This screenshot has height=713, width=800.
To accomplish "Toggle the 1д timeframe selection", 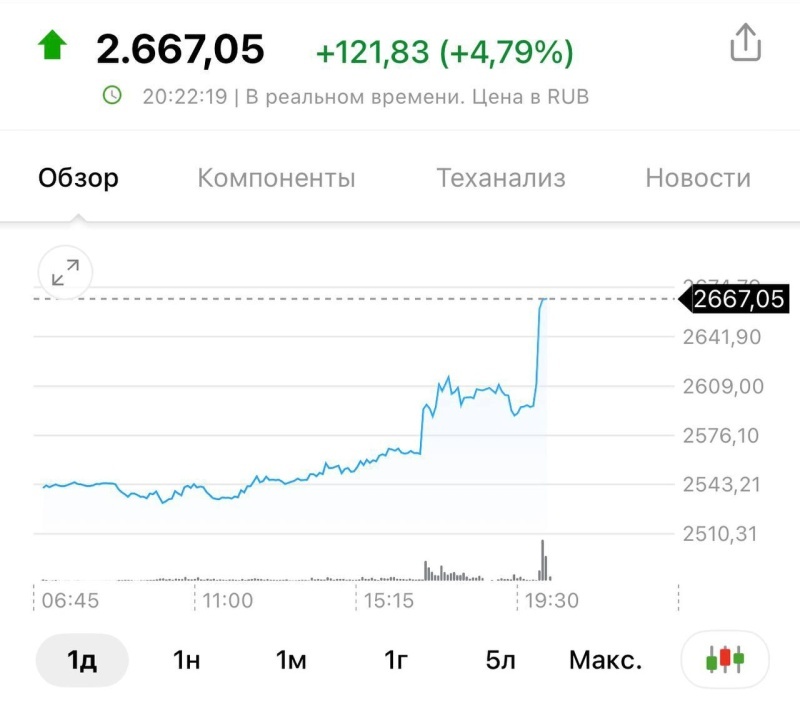I will pos(80,659).
